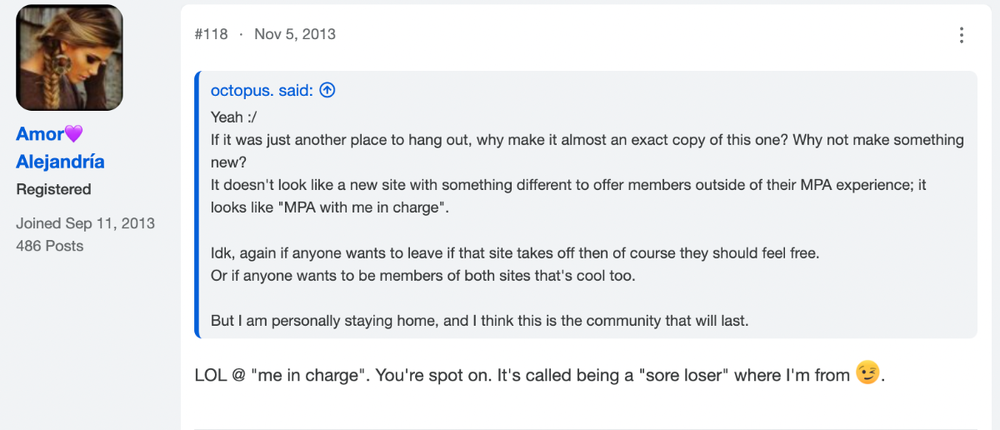Click the dot separator after #118
Screen dimensions: 1000x430
tap(241, 34)
